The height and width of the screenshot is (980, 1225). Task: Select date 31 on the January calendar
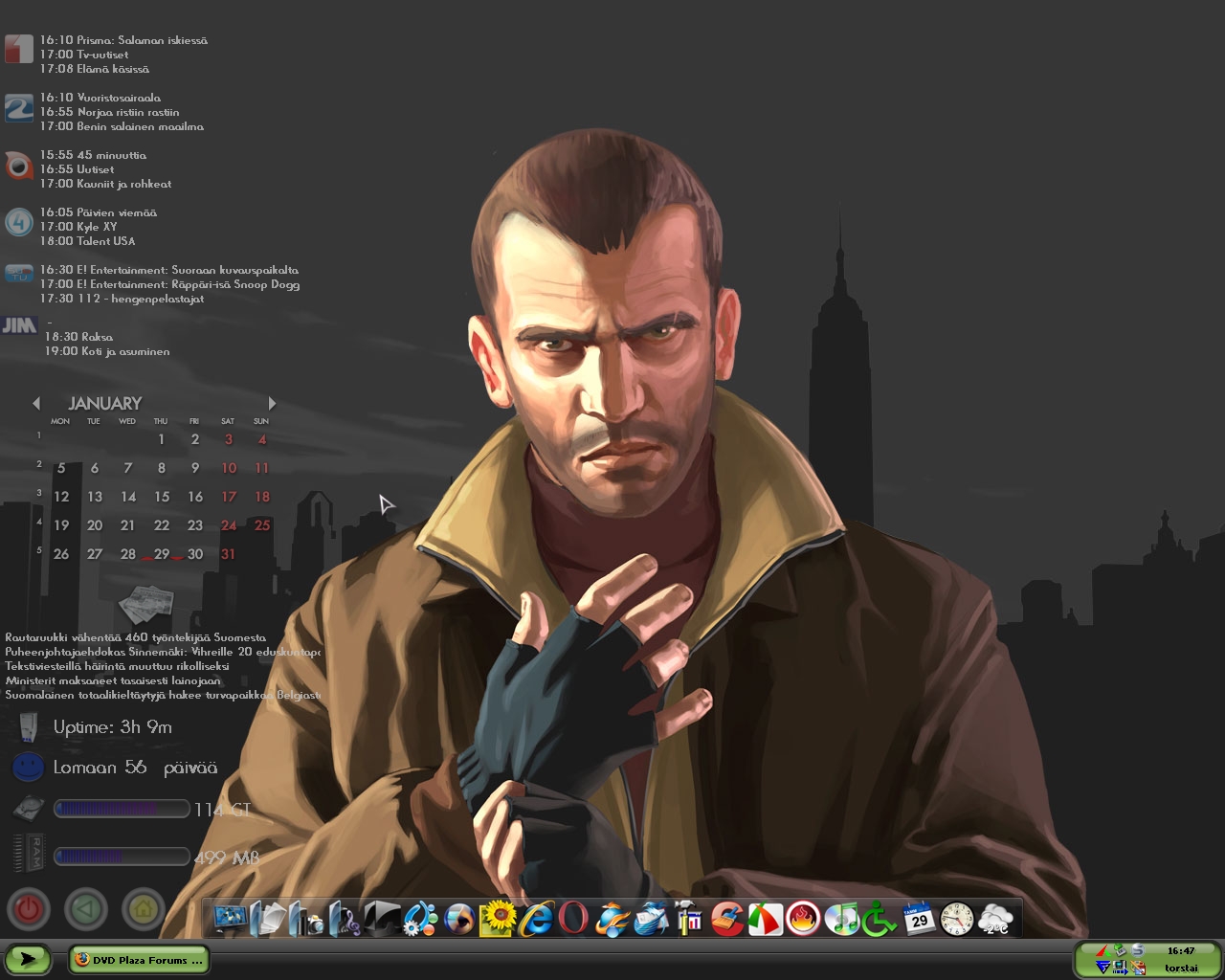(x=228, y=554)
